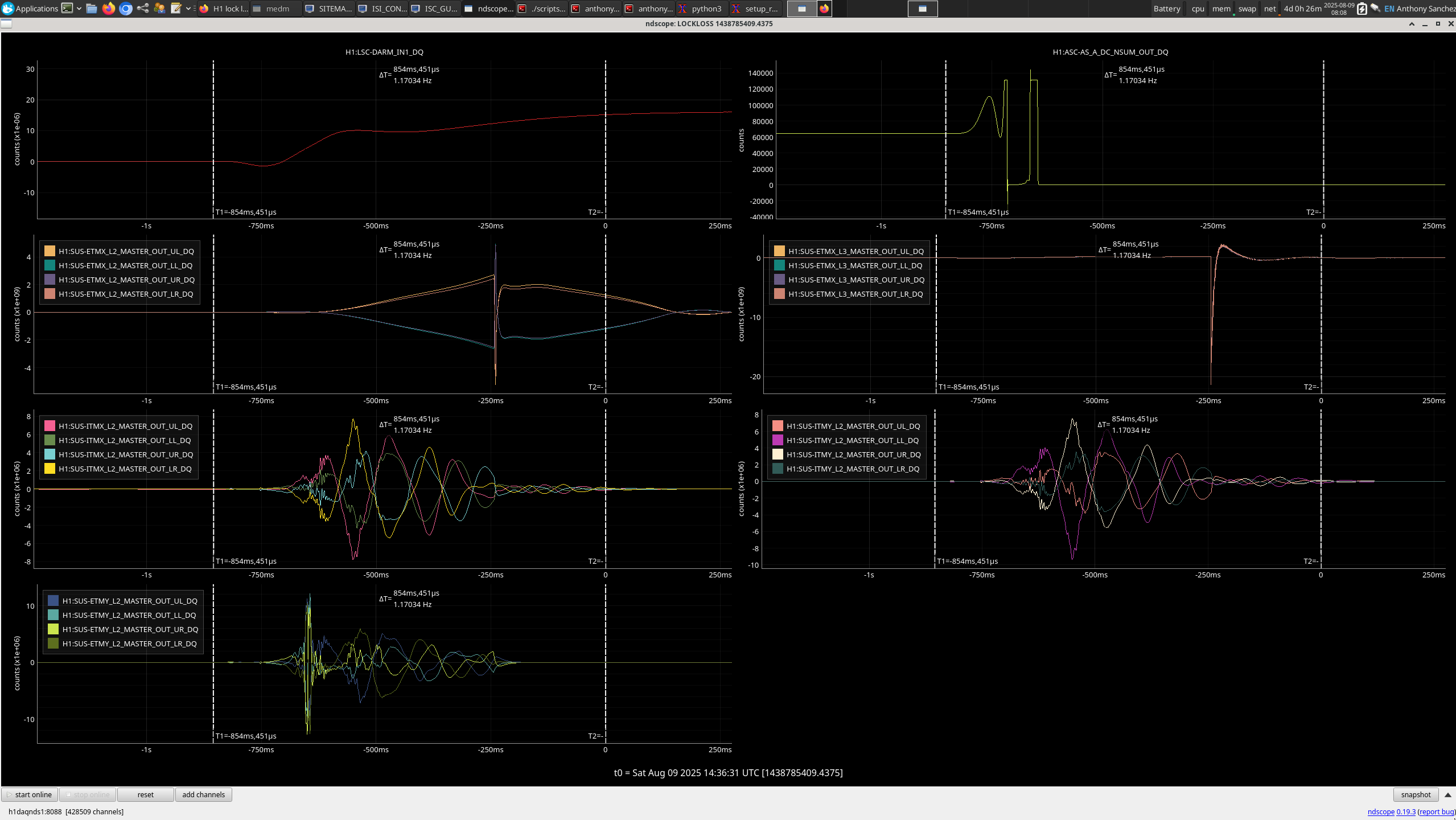Open the report bug link
This screenshot has height=820, width=1456.
pyautogui.click(x=1437, y=811)
